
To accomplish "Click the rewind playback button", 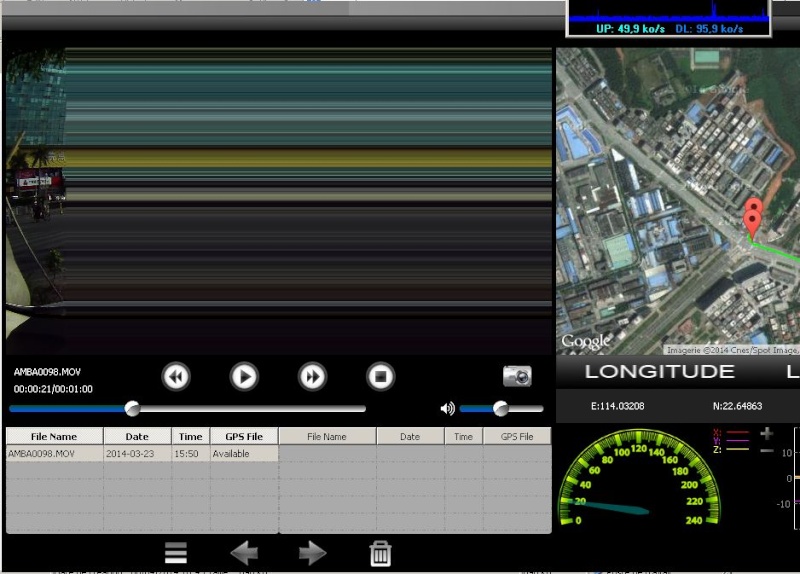I will click(x=176, y=377).
